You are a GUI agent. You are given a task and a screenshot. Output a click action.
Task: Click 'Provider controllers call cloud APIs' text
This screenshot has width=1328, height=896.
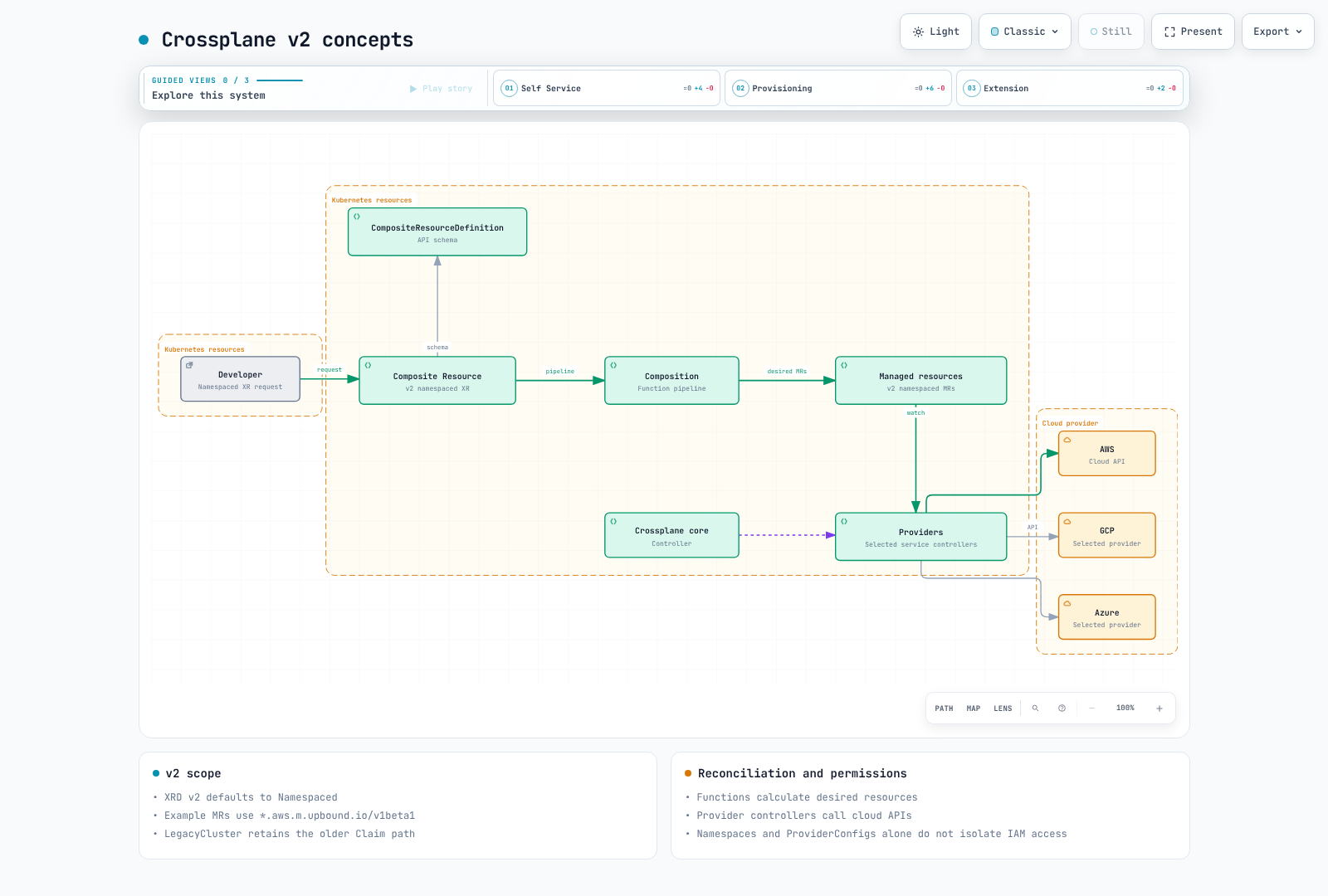pyautogui.click(x=804, y=816)
